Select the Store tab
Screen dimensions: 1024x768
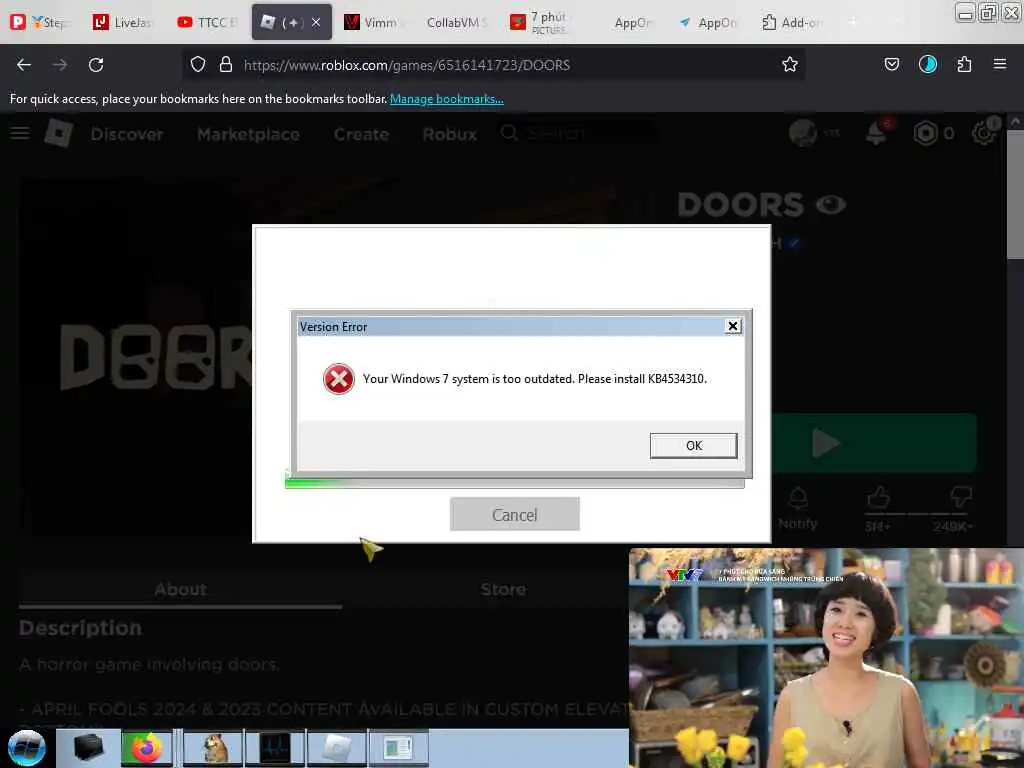point(503,590)
